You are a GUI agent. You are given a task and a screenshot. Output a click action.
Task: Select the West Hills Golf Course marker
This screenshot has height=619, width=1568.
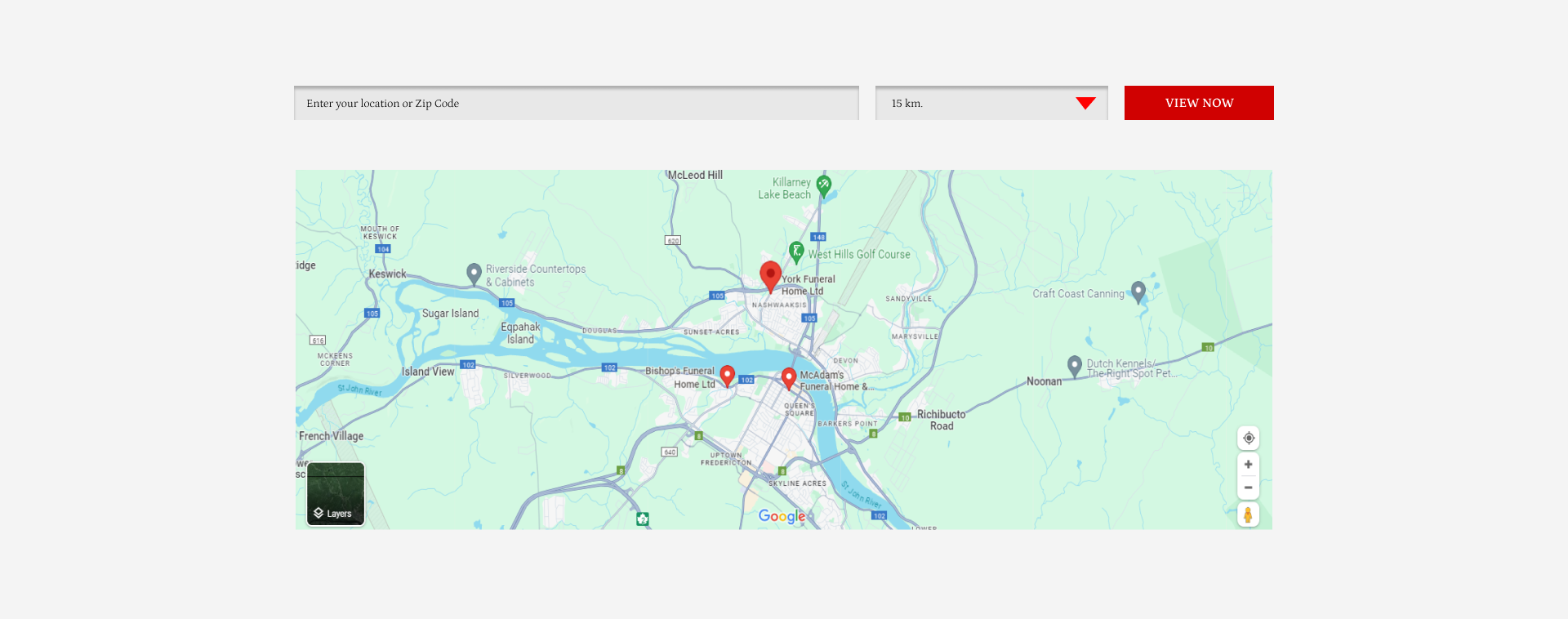tap(796, 252)
